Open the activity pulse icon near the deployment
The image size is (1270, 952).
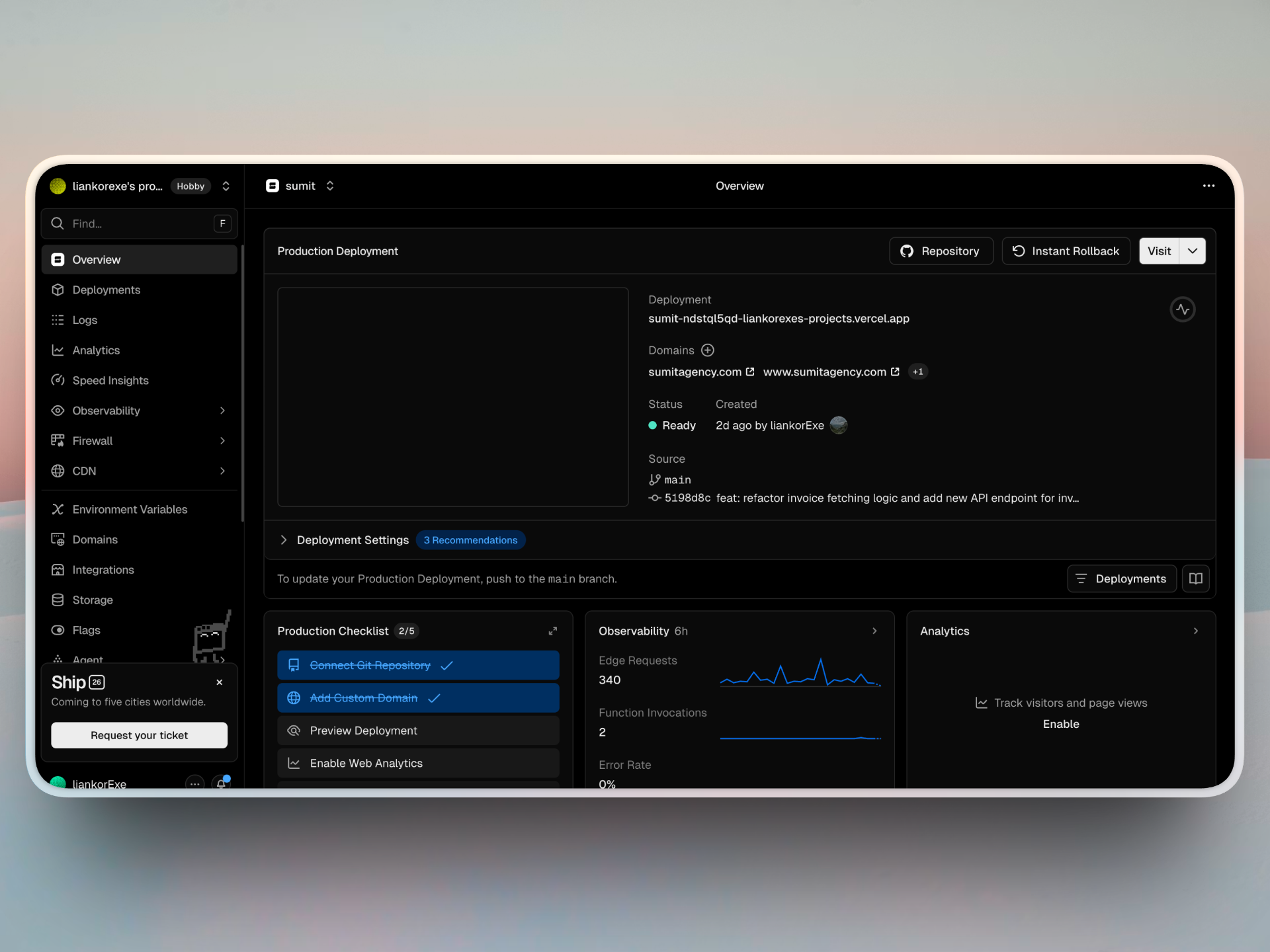click(x=1183, y=309)
